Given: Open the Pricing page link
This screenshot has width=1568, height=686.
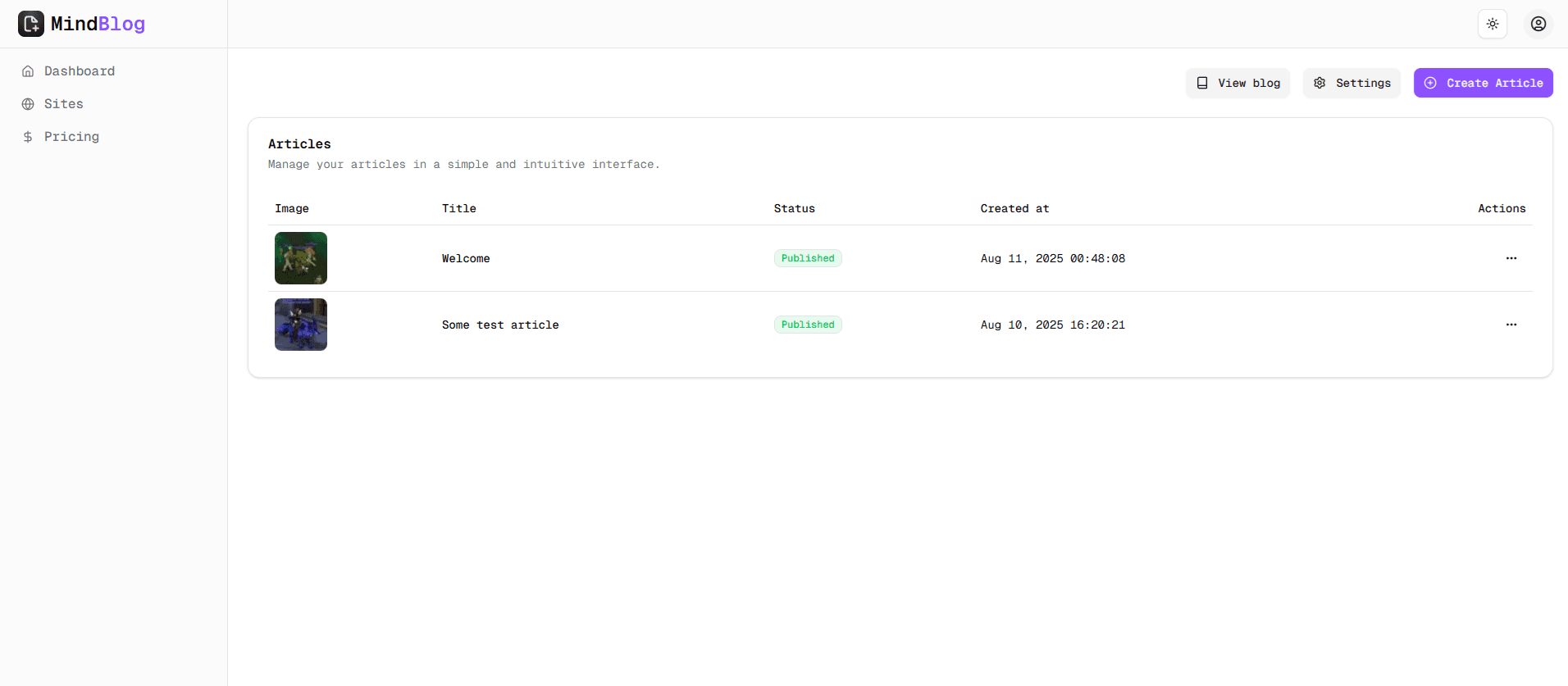Looking at the screenshot, I should 71,137.
